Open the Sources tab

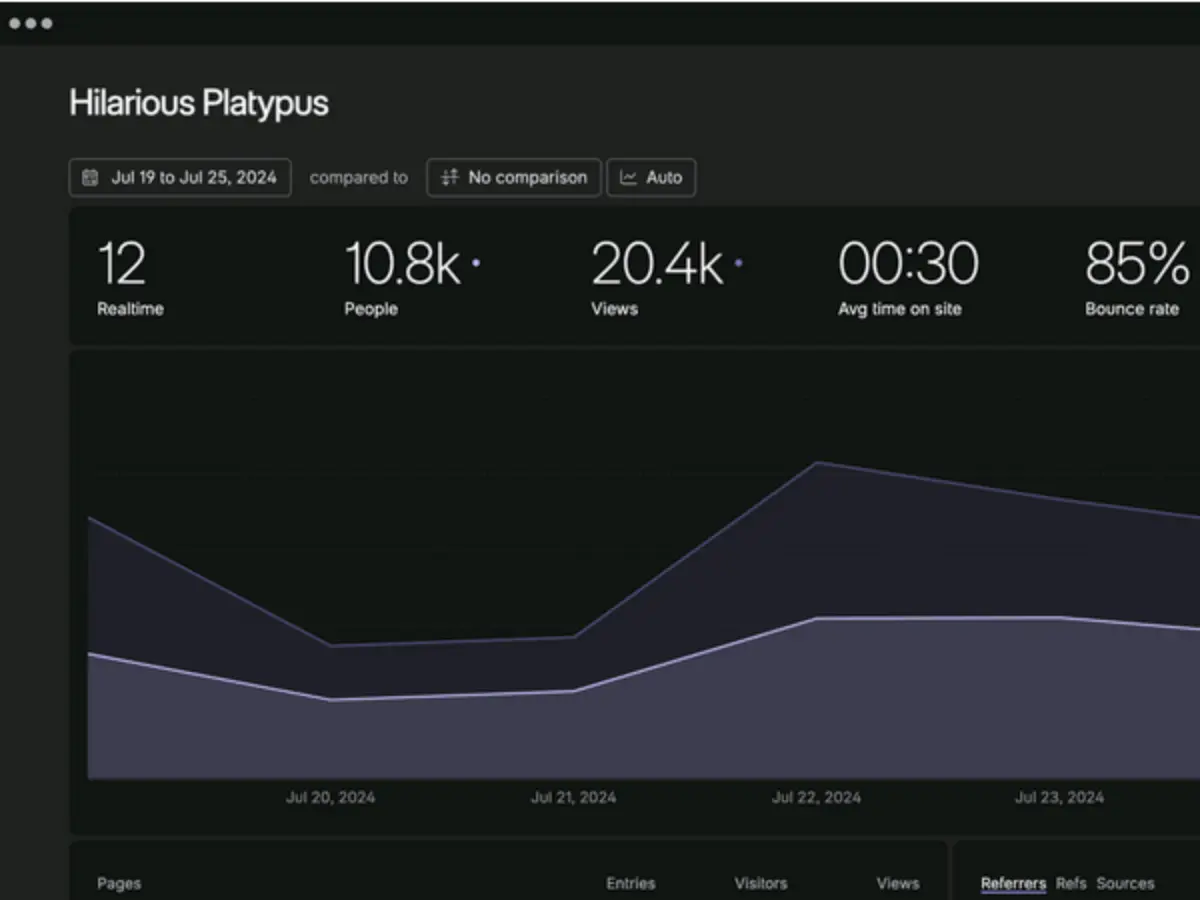click(x=1125, y=883)
